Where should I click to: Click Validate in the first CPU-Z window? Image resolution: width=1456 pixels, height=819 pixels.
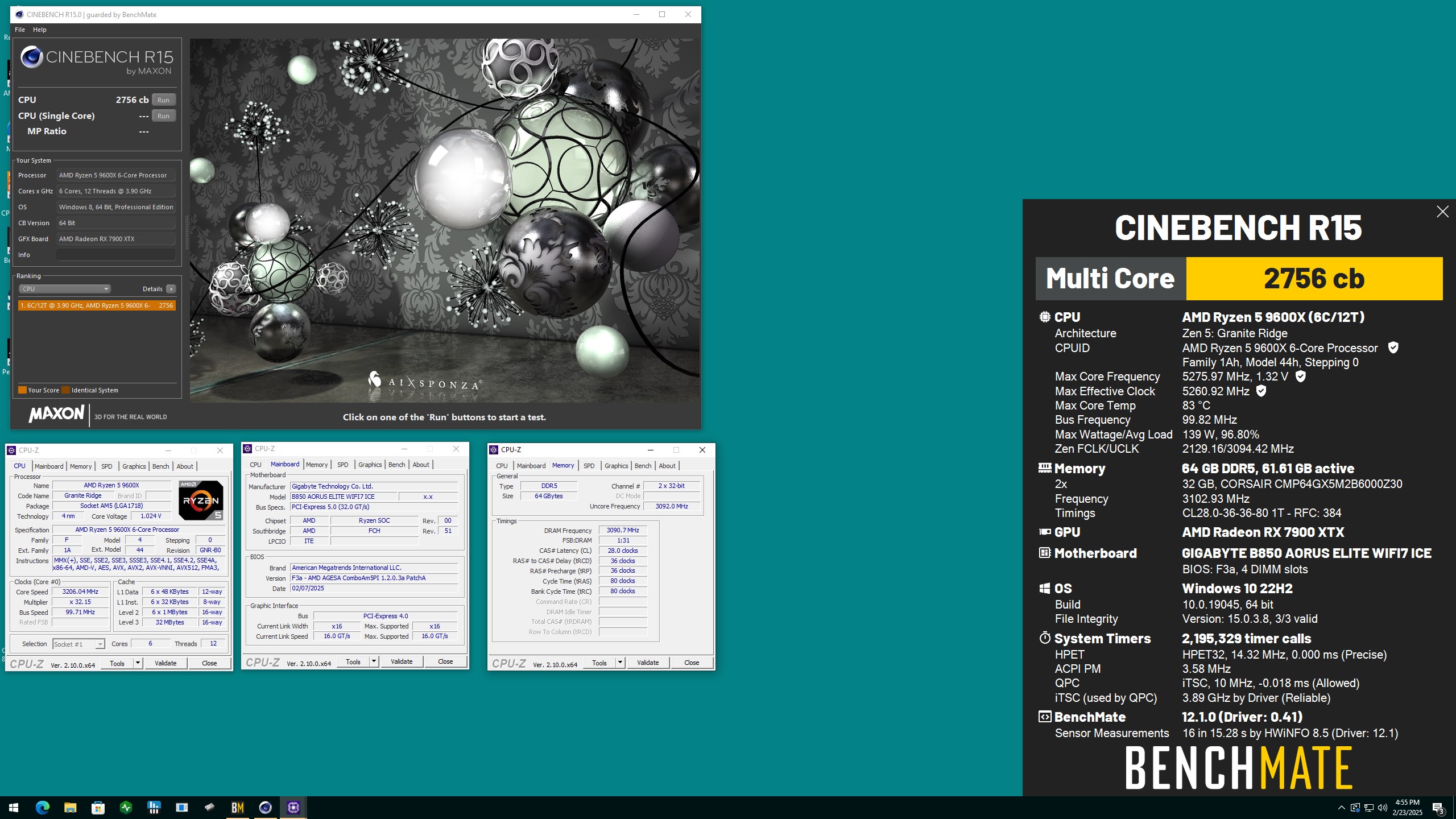click(x=166, y=663)
